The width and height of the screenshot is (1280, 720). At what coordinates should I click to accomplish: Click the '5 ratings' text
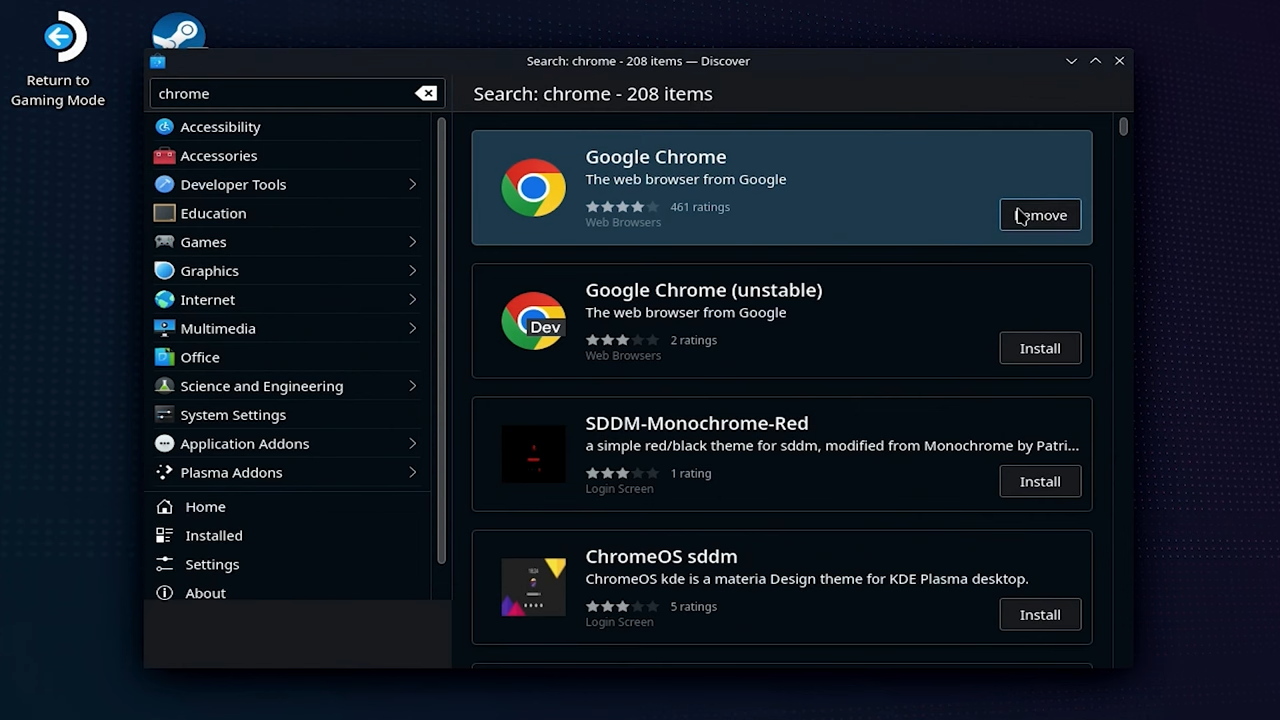point(693,606)
